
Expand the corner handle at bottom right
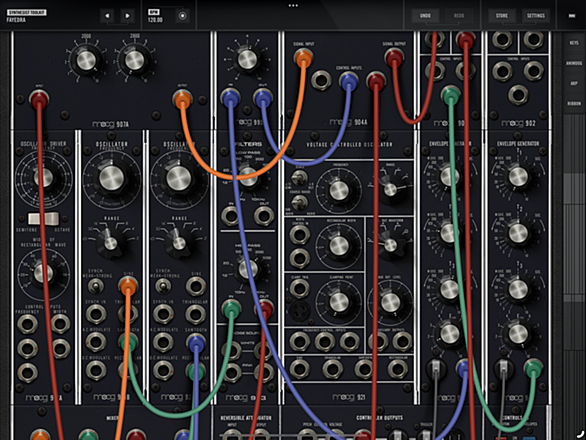tap(580, 434)
